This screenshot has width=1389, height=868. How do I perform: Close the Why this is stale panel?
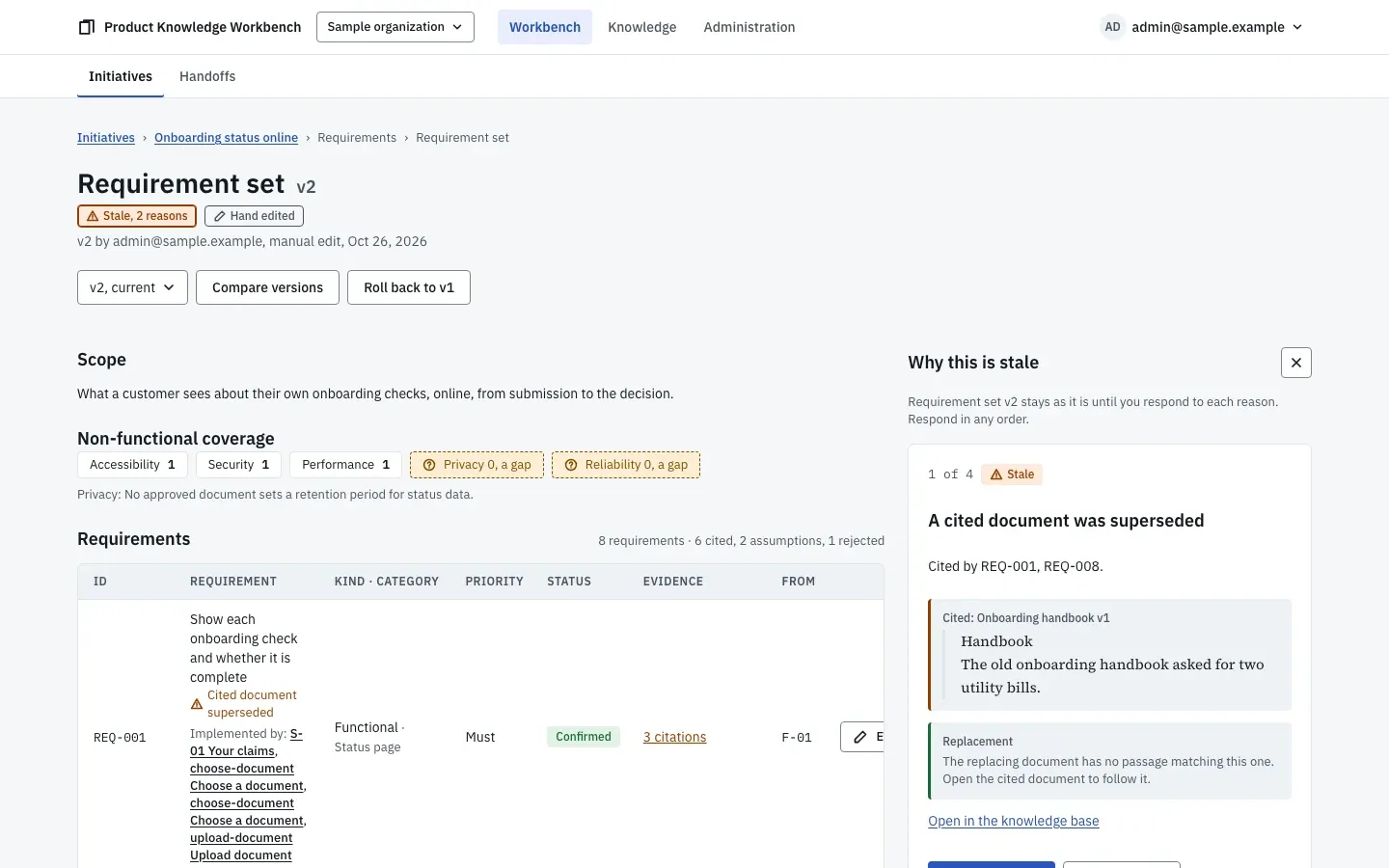coord(1296,363)
